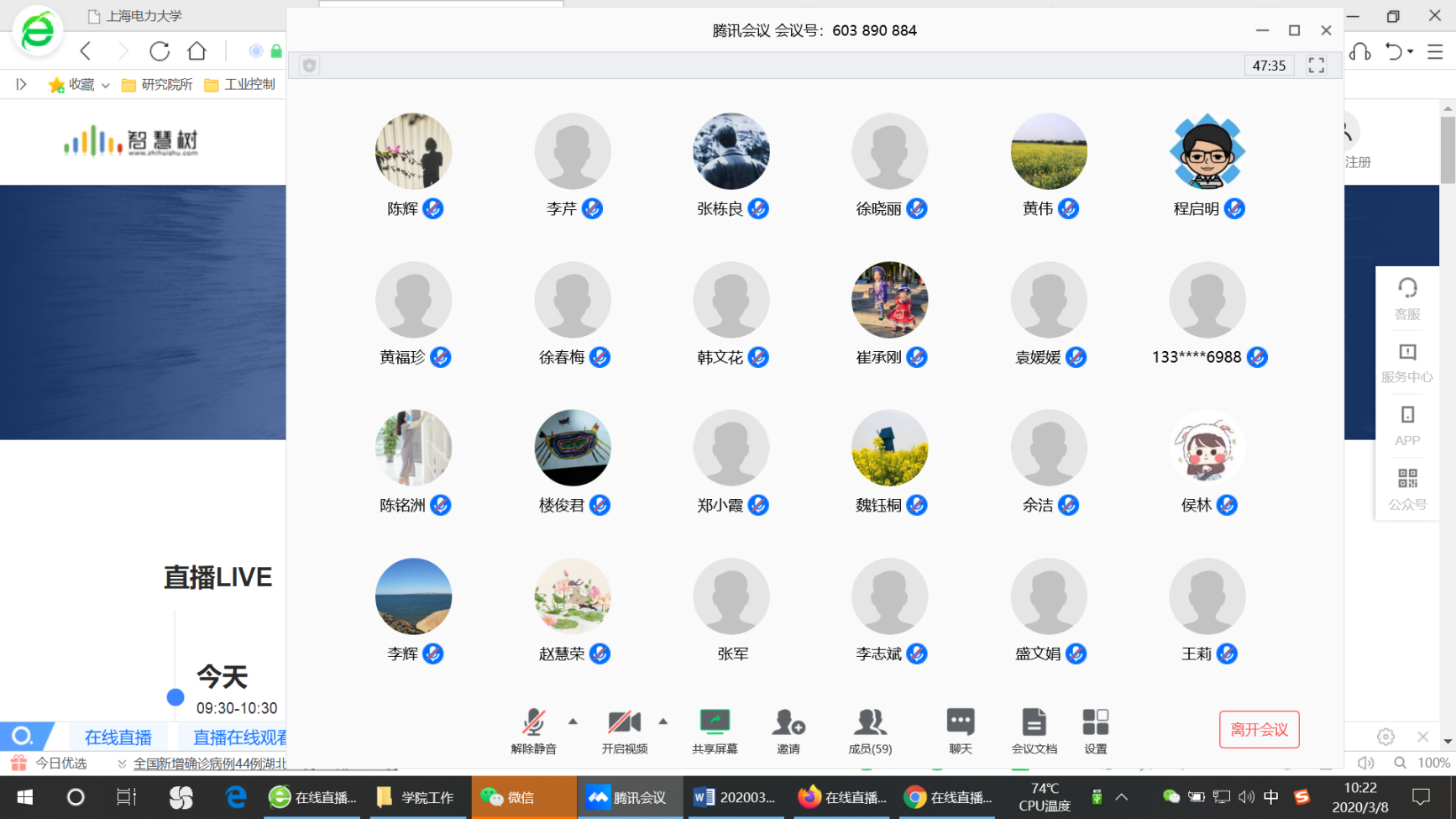Expand video options arrow beside 开启视频
The image size is (1456, 819).
coord(663,722)
